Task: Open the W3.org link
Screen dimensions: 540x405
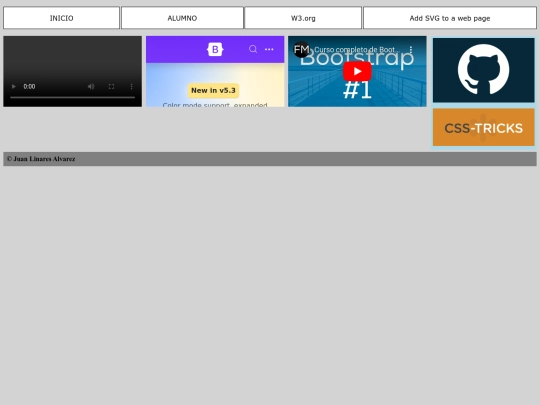Action: click(x=303, y=18)
